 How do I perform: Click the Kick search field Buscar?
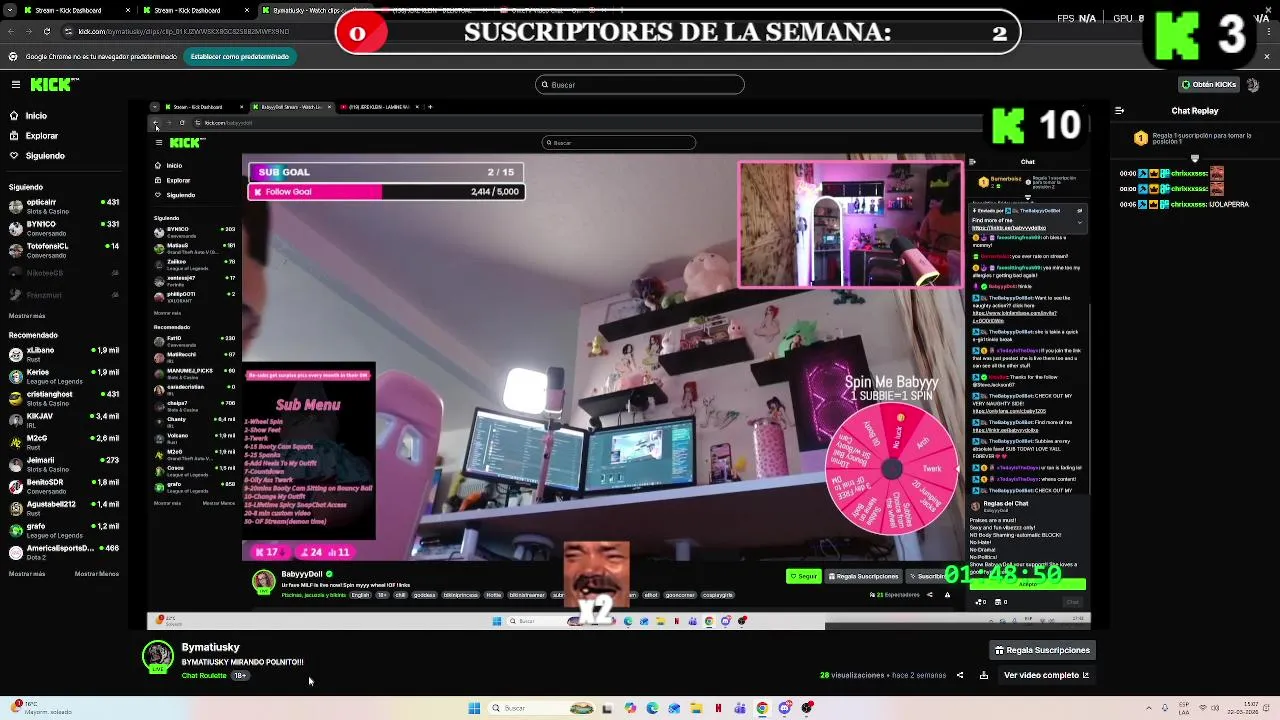click(x=640, y=85)
